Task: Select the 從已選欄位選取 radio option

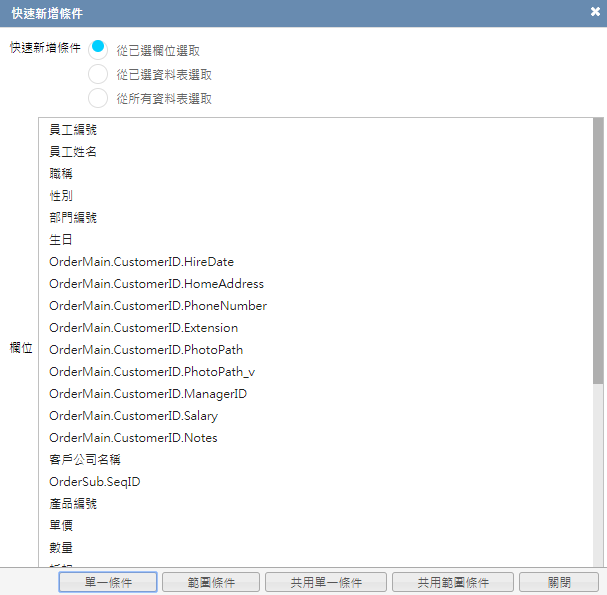Action: [98, 48]
